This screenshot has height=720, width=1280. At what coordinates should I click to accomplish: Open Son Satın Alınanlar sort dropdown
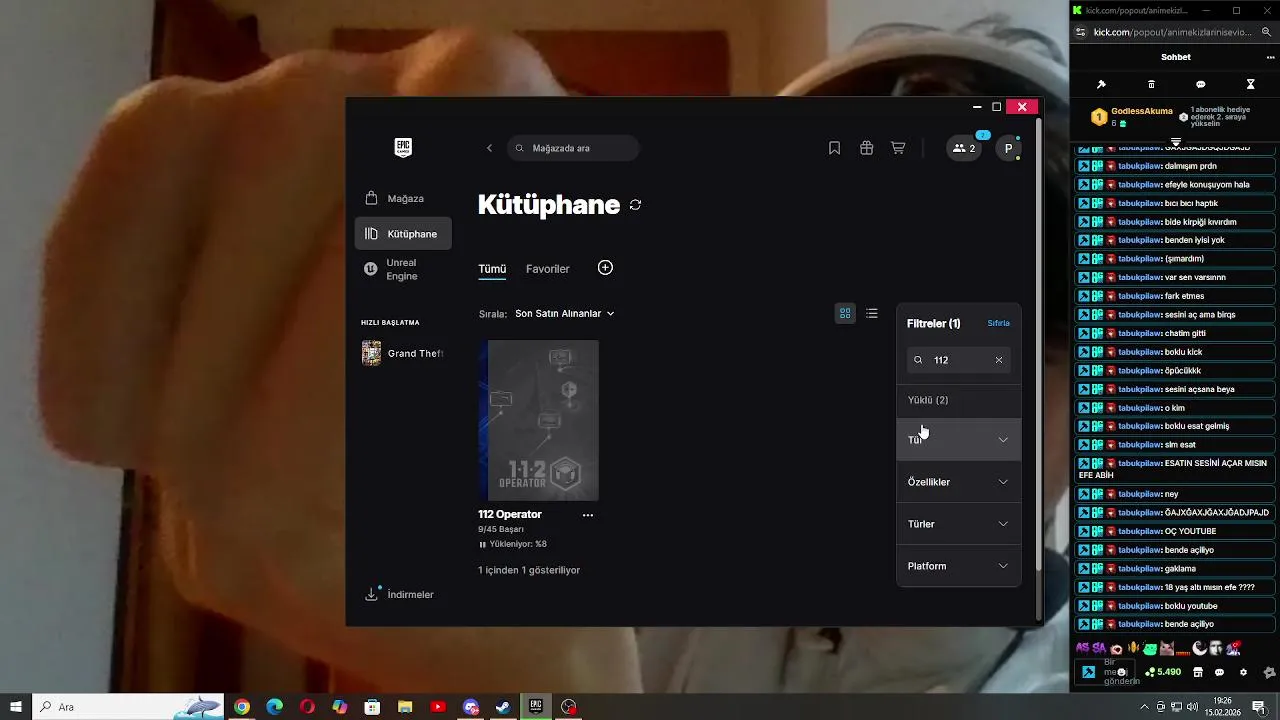pos(565,313)
